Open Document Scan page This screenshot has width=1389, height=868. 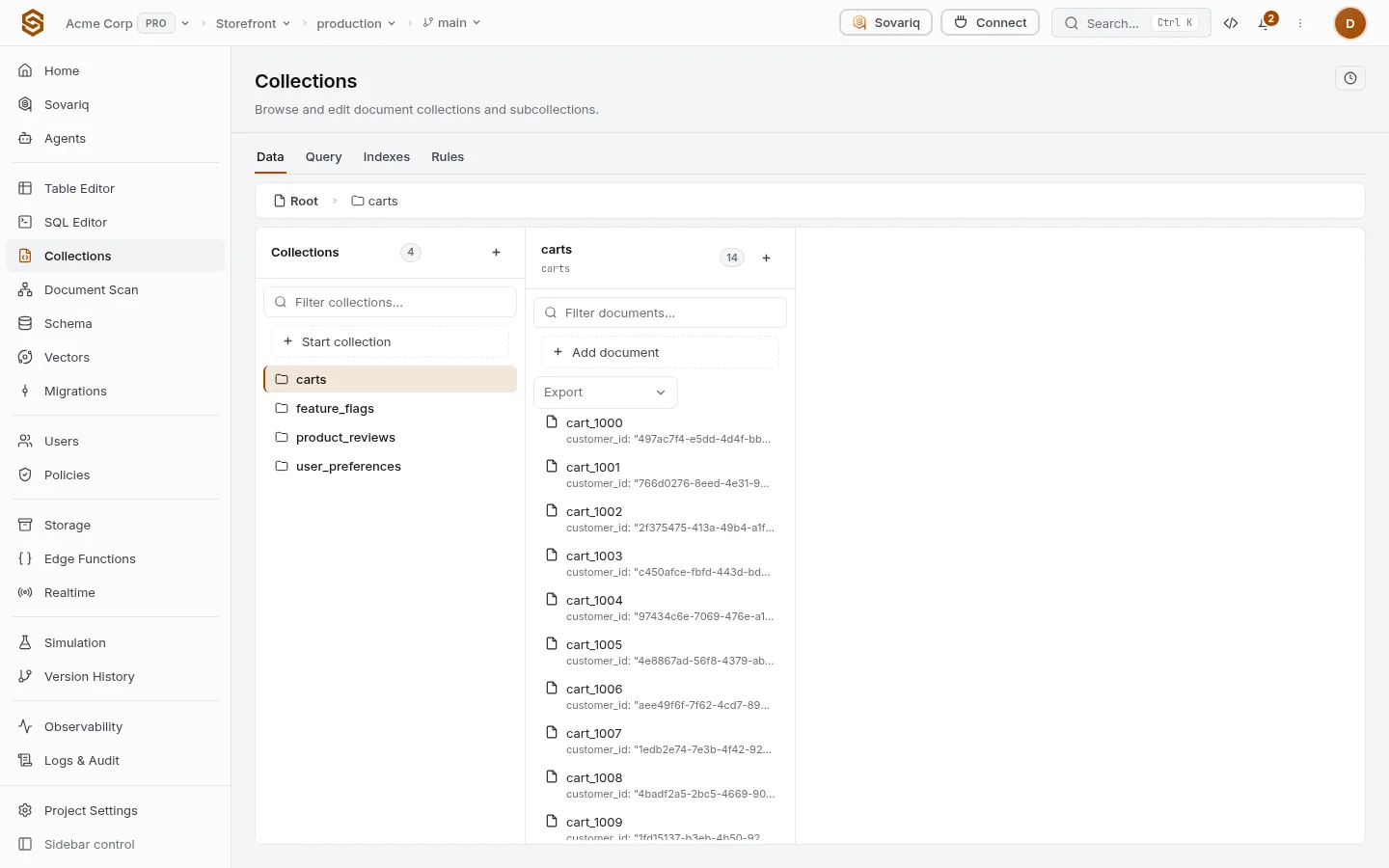[116, 290]
